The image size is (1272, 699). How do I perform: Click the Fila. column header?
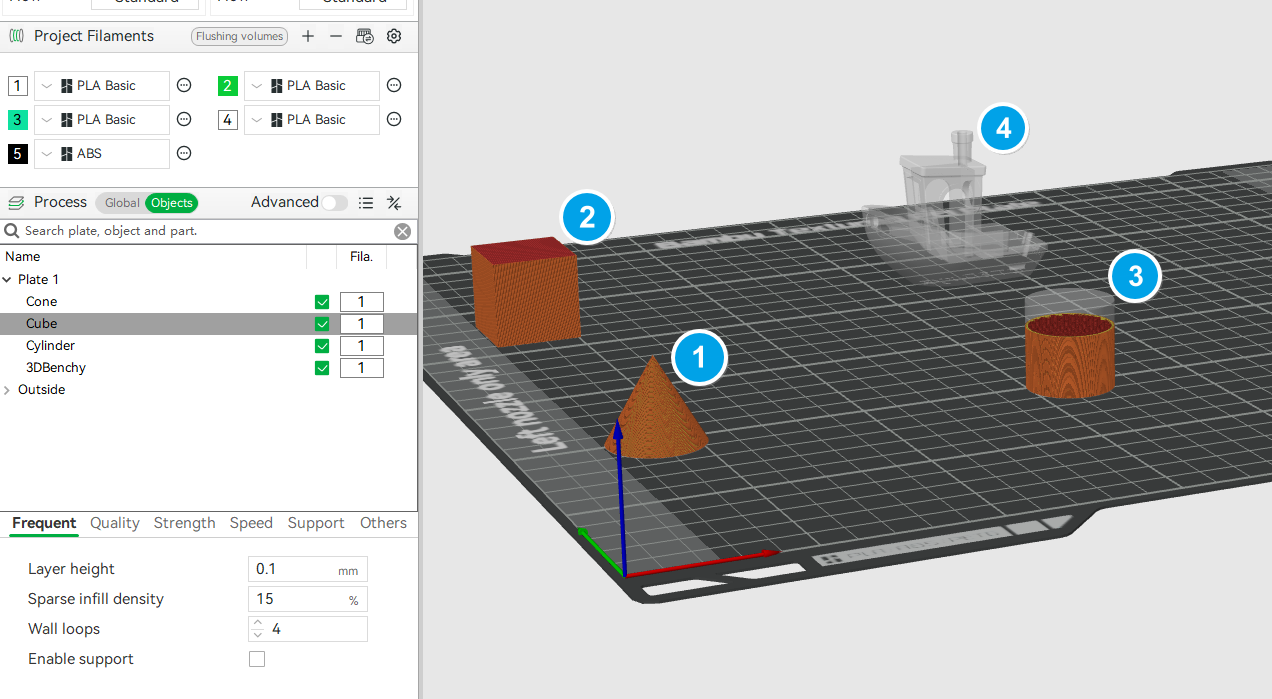pyautogui.click(x=361, y=257)
